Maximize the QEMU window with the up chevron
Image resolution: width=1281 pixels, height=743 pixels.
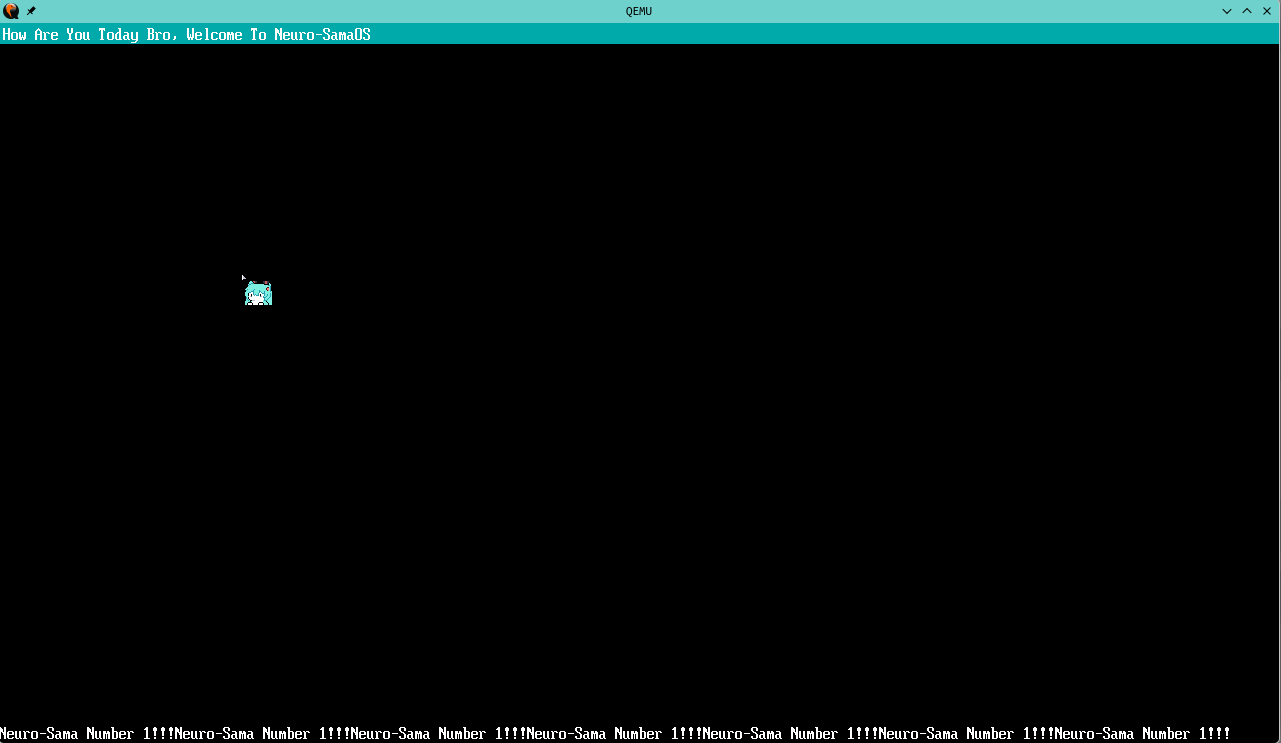(x=1247, y=11)
